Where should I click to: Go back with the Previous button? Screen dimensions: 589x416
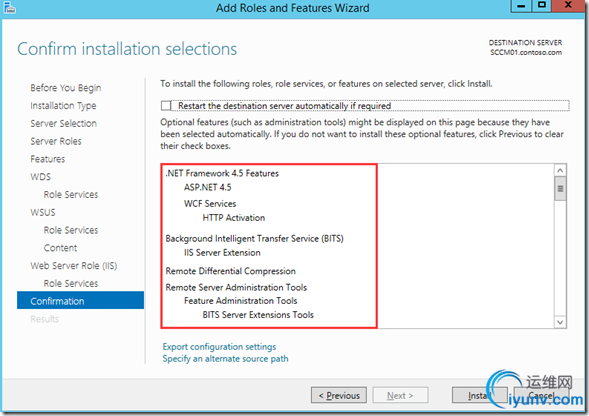(x=339, y=395)
